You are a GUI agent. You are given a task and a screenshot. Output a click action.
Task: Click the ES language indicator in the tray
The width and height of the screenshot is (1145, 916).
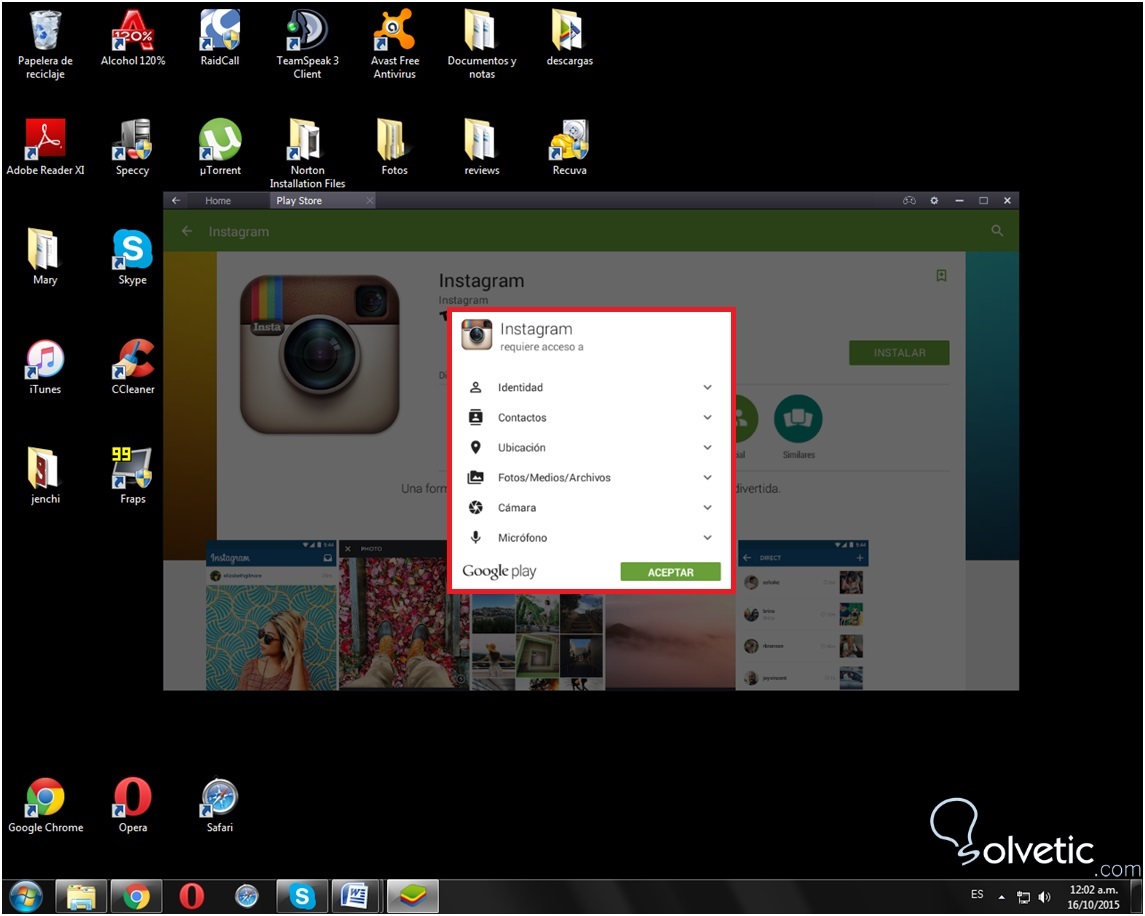tap(977, 894)
